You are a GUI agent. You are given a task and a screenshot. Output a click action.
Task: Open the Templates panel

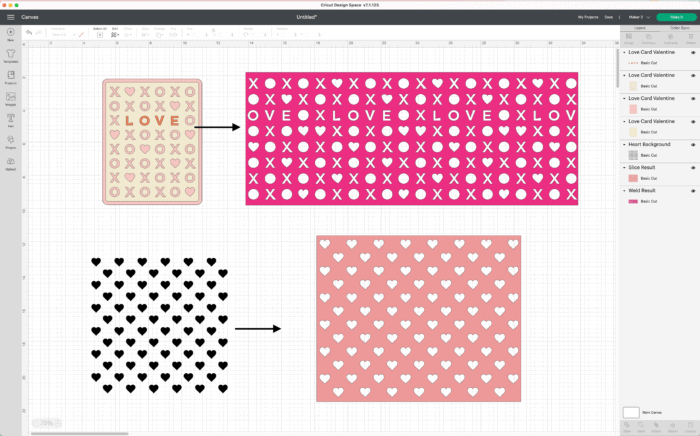click(x=10, y=55)
